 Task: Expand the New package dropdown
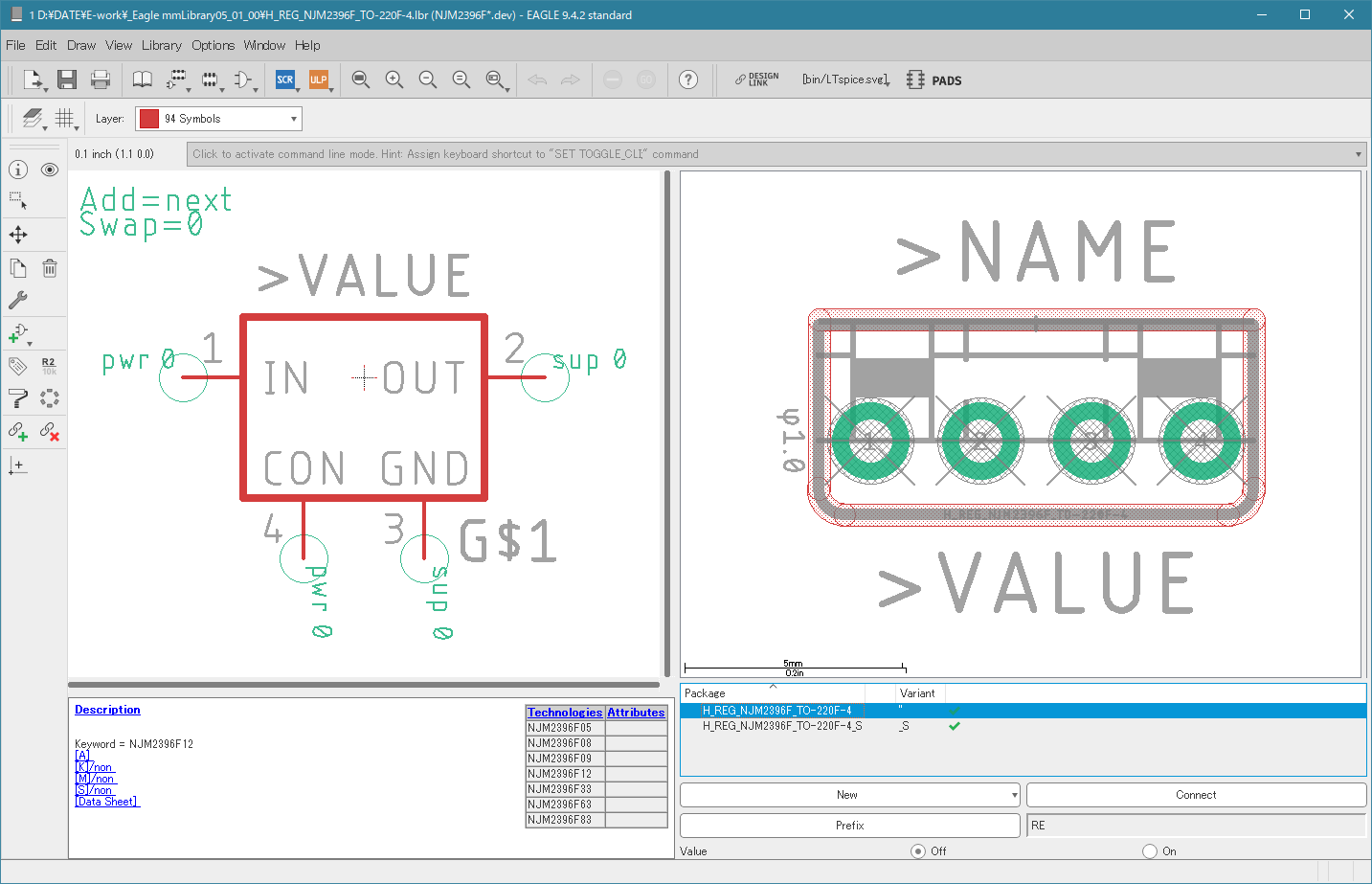(1014, 795)
